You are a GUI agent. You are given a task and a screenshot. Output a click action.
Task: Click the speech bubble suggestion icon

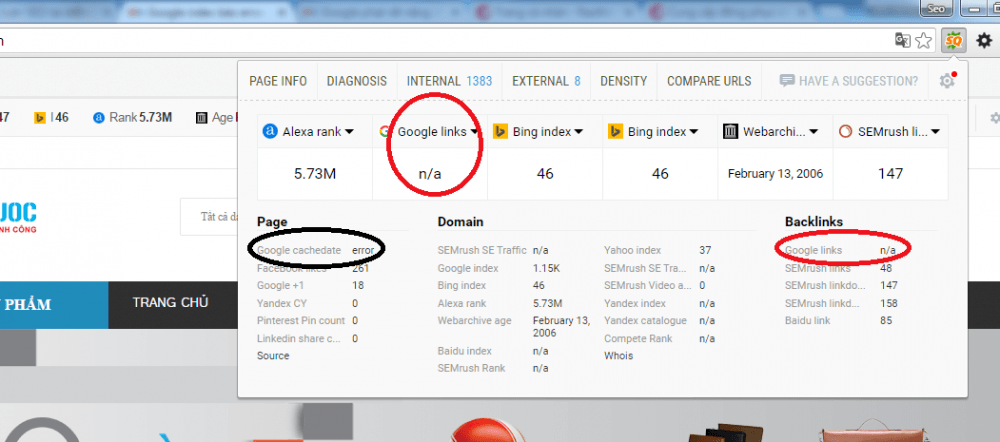787,81
